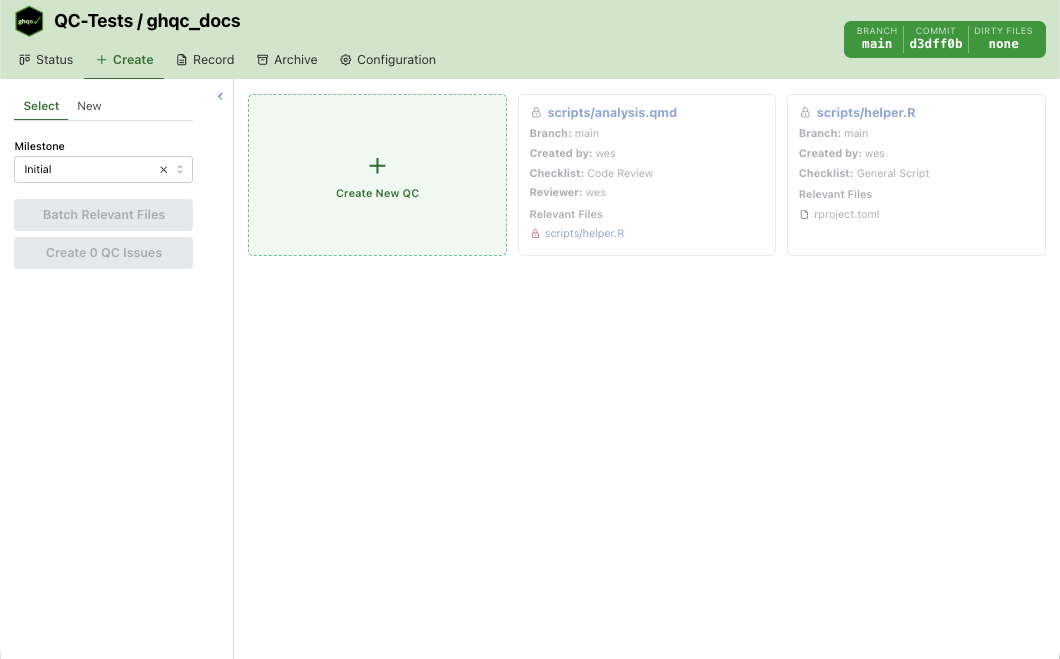1060x659 pixels.
Task: Go to the Archive tab
Action: tap(287, 60)
